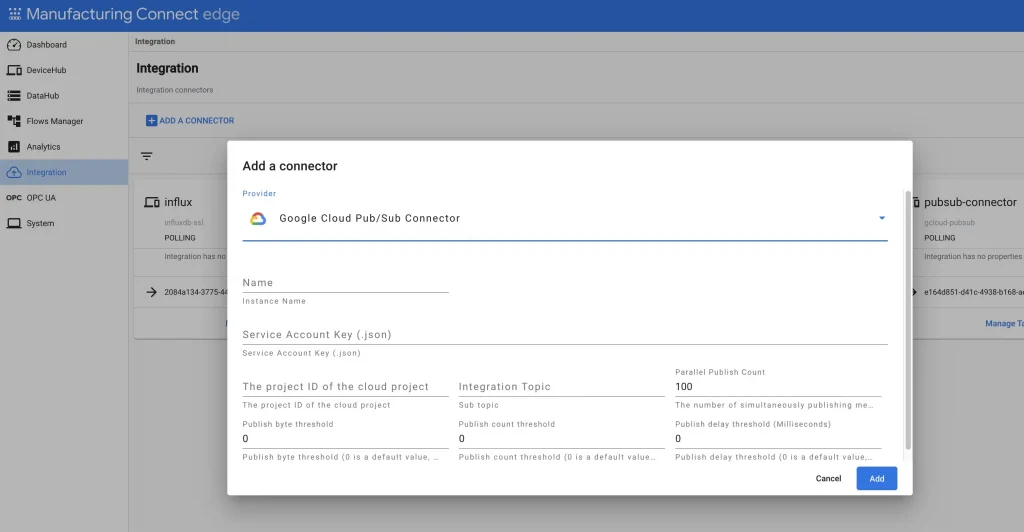
Task: Expand the Provider dropdown arrow
Action: [882, 218]
